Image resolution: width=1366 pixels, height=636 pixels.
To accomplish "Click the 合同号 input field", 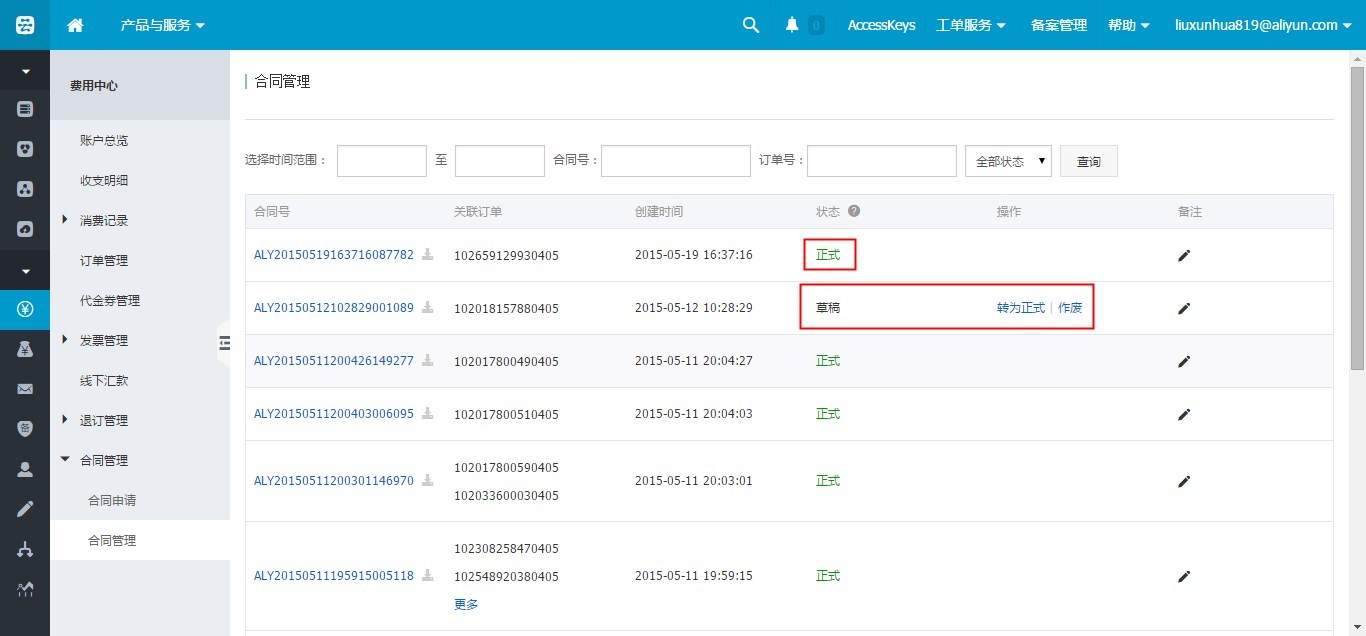I will (x=675, y=161).
